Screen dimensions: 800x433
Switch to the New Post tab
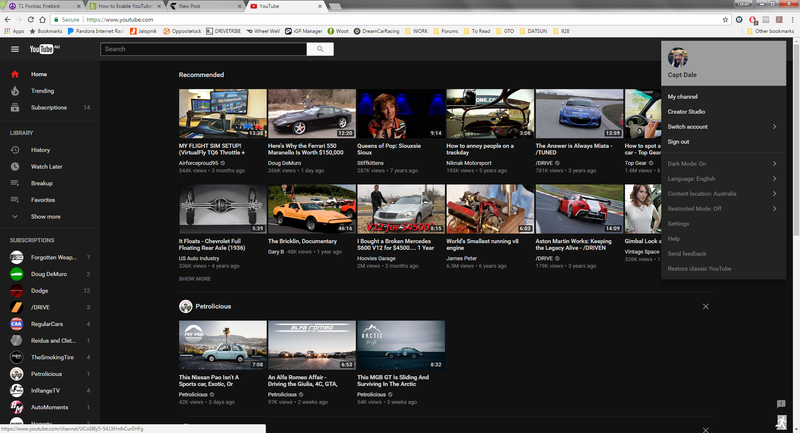204,6
